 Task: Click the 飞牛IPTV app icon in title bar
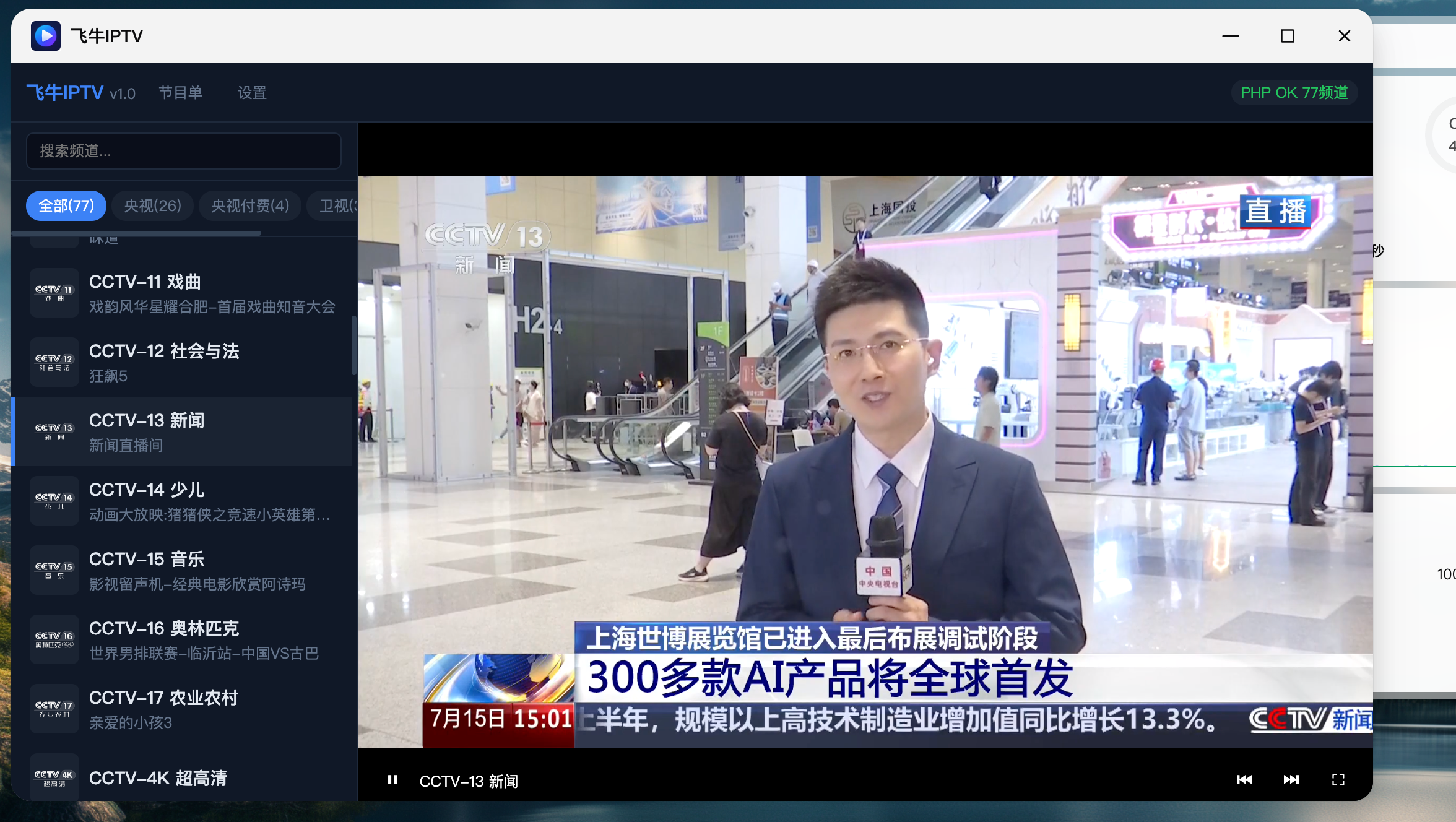(46, 36)
